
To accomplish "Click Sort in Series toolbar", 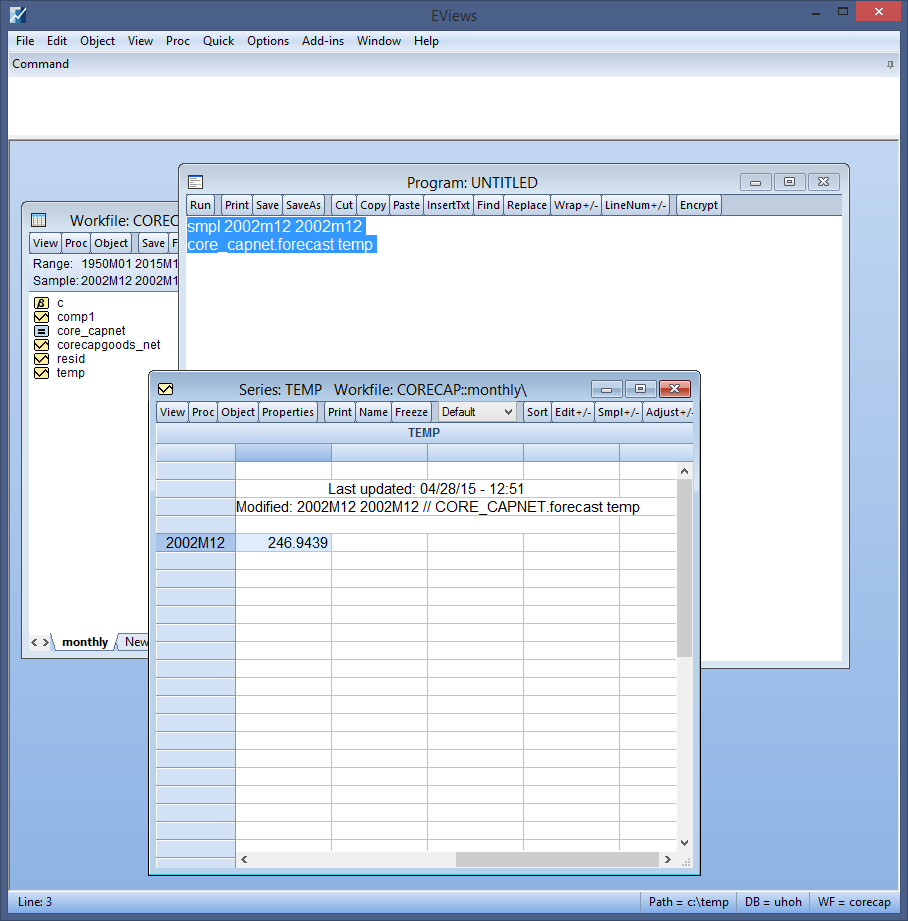I will 537,412.
